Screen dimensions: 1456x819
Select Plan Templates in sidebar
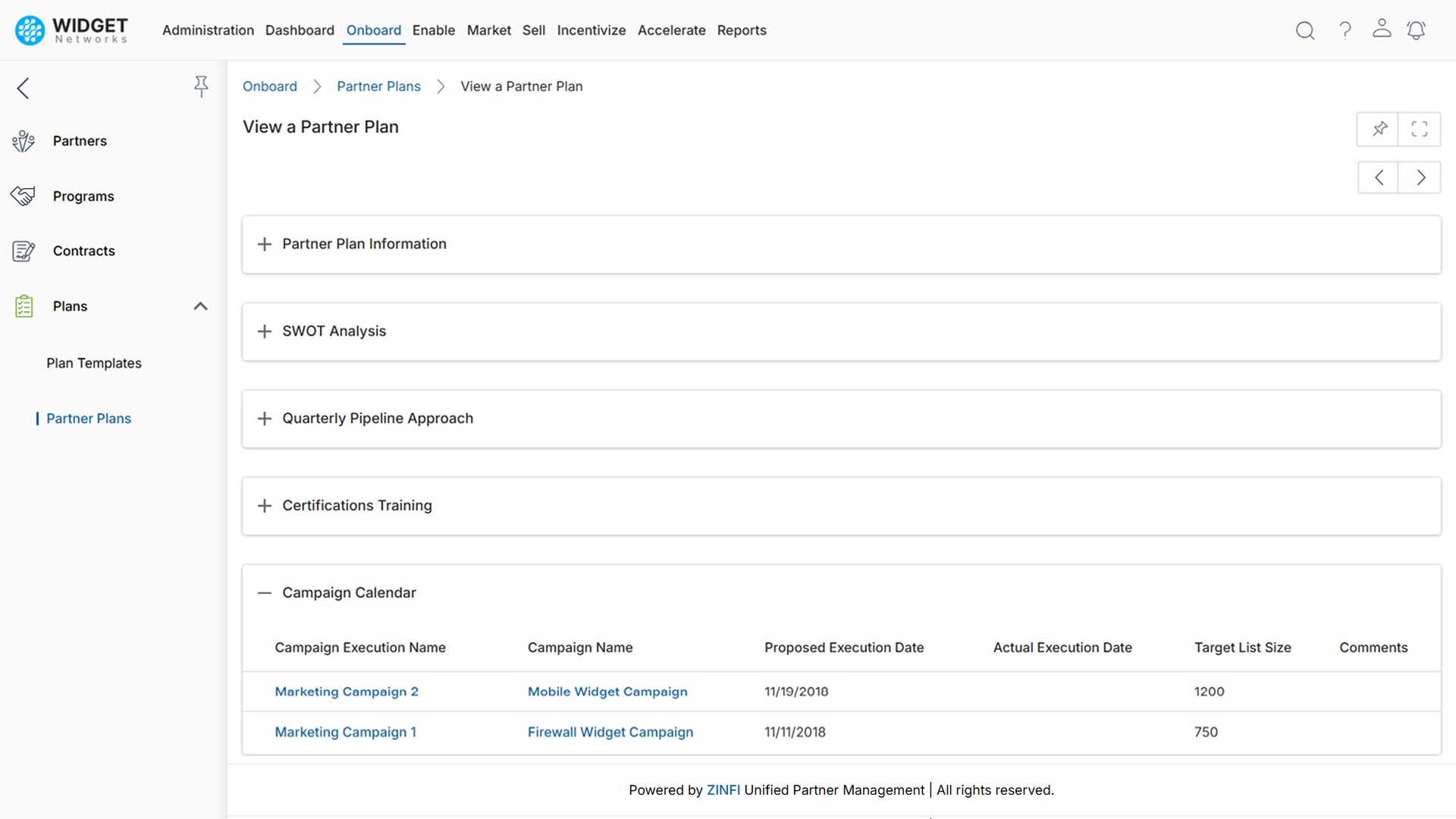[x=94, y=363]
